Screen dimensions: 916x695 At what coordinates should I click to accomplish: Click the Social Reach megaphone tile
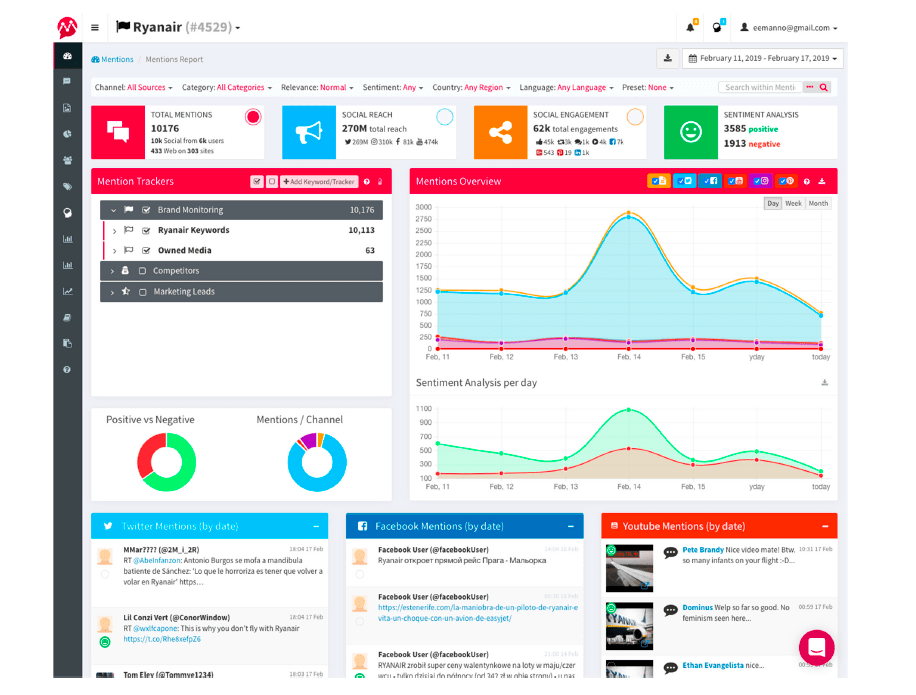[x=309, y=132]
